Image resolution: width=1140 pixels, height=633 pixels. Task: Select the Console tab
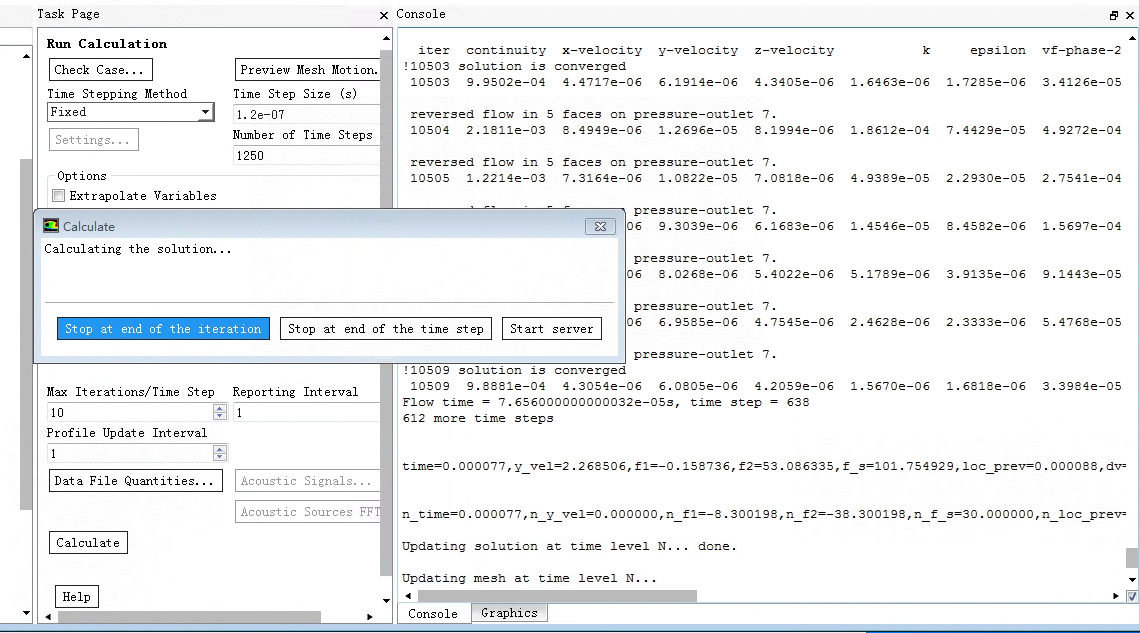pos(433,613)
